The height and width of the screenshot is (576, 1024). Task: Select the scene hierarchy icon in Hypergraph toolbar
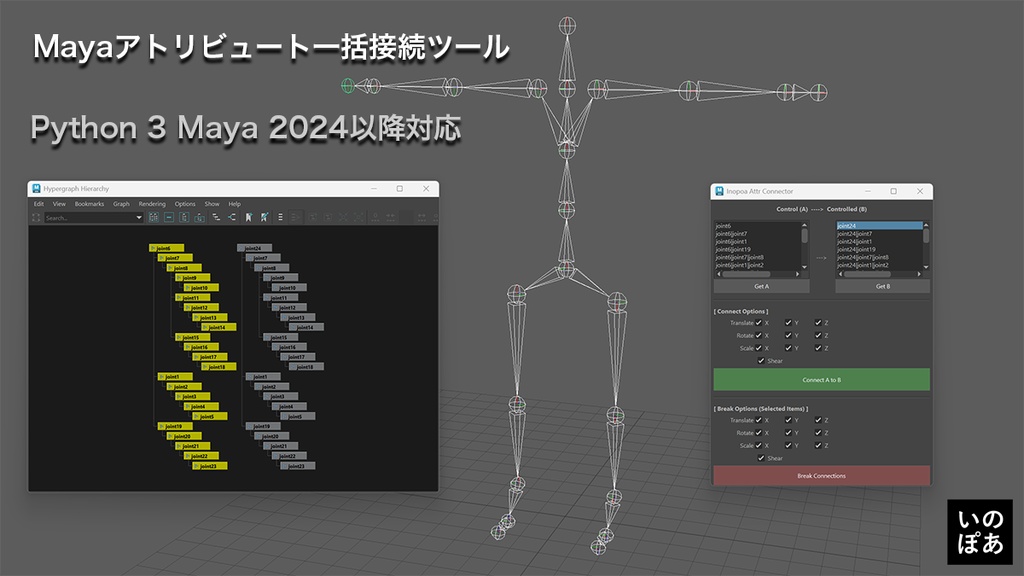pyautogui.click(x=153, y=218)
